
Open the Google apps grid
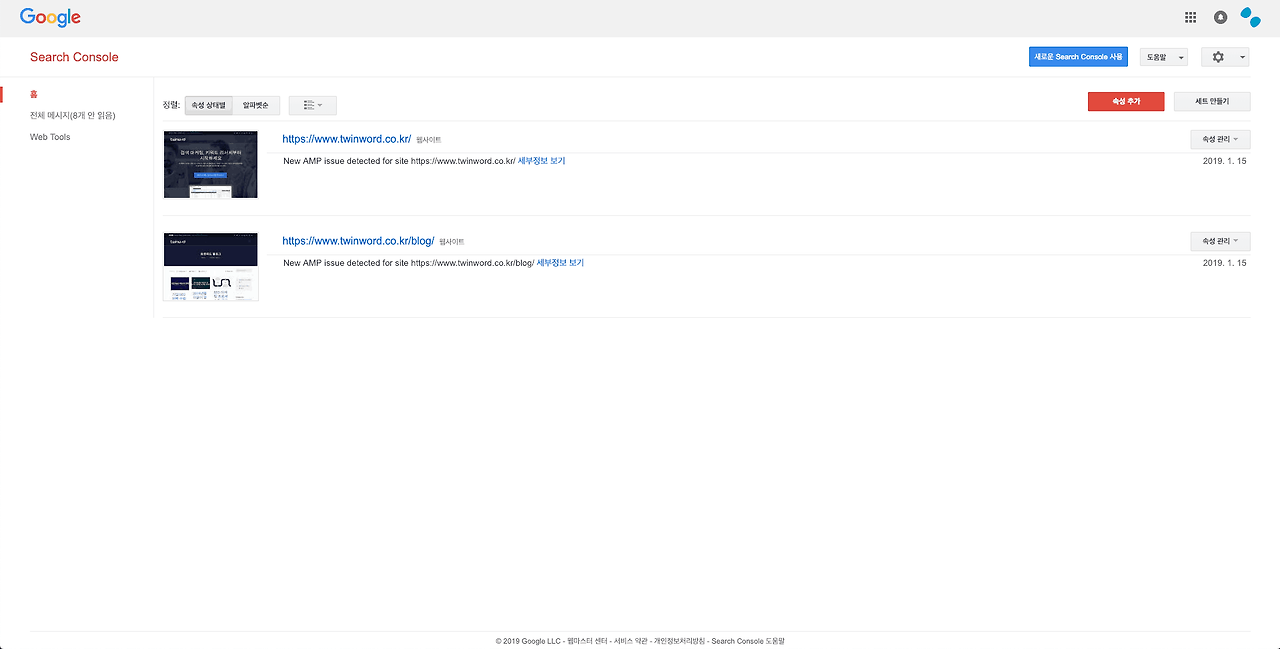point(1189,17)
